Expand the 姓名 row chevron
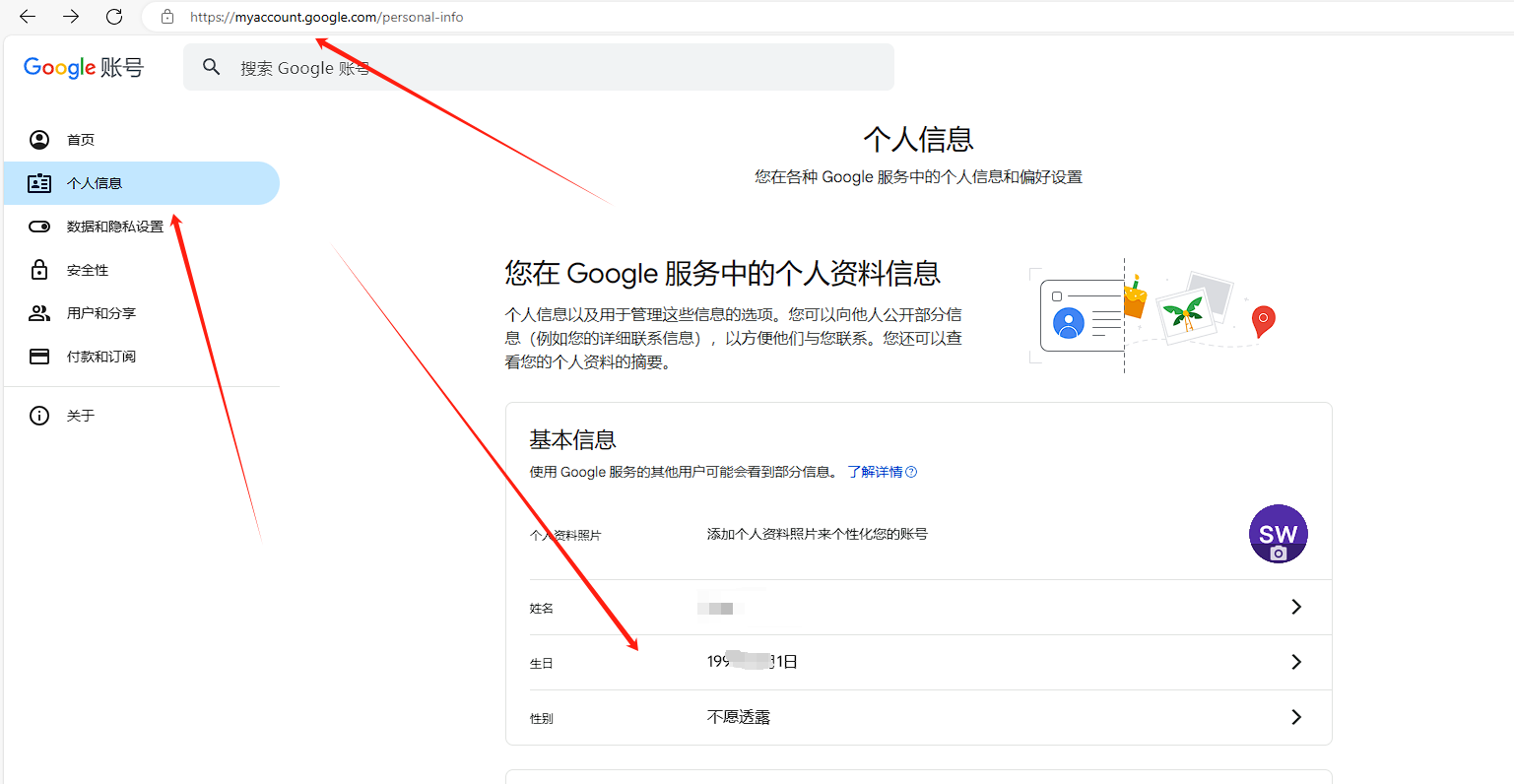1514x784 pixels. coord(1296,607)
